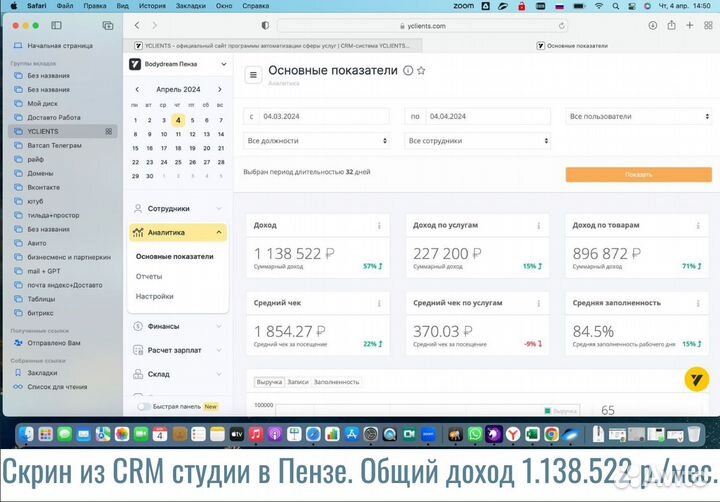Viewport: 720px width, 502px height.
Task: Expand the Сотрудники menu section
Action: 178,209
